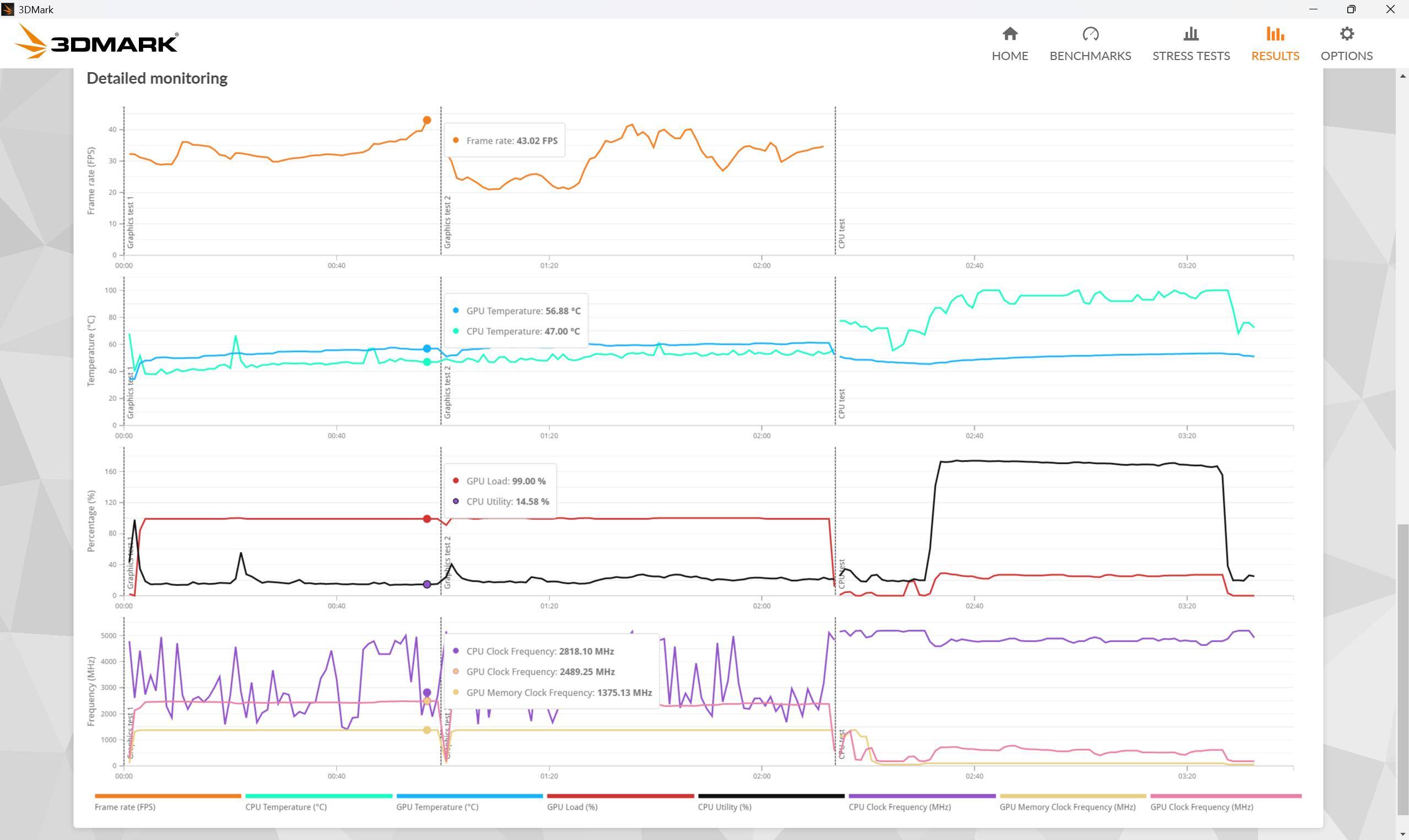Toggle GPU Temperature legend series

[437, 806]
